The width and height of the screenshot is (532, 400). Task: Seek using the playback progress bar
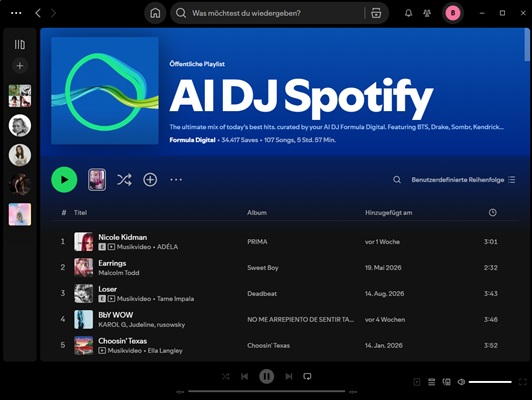pyautogui.click(x=266, y=391)
